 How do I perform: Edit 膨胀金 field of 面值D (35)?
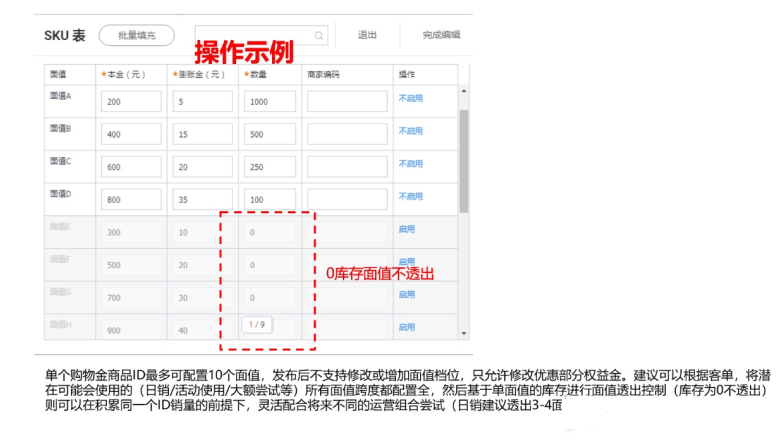(x=202, y=200)
